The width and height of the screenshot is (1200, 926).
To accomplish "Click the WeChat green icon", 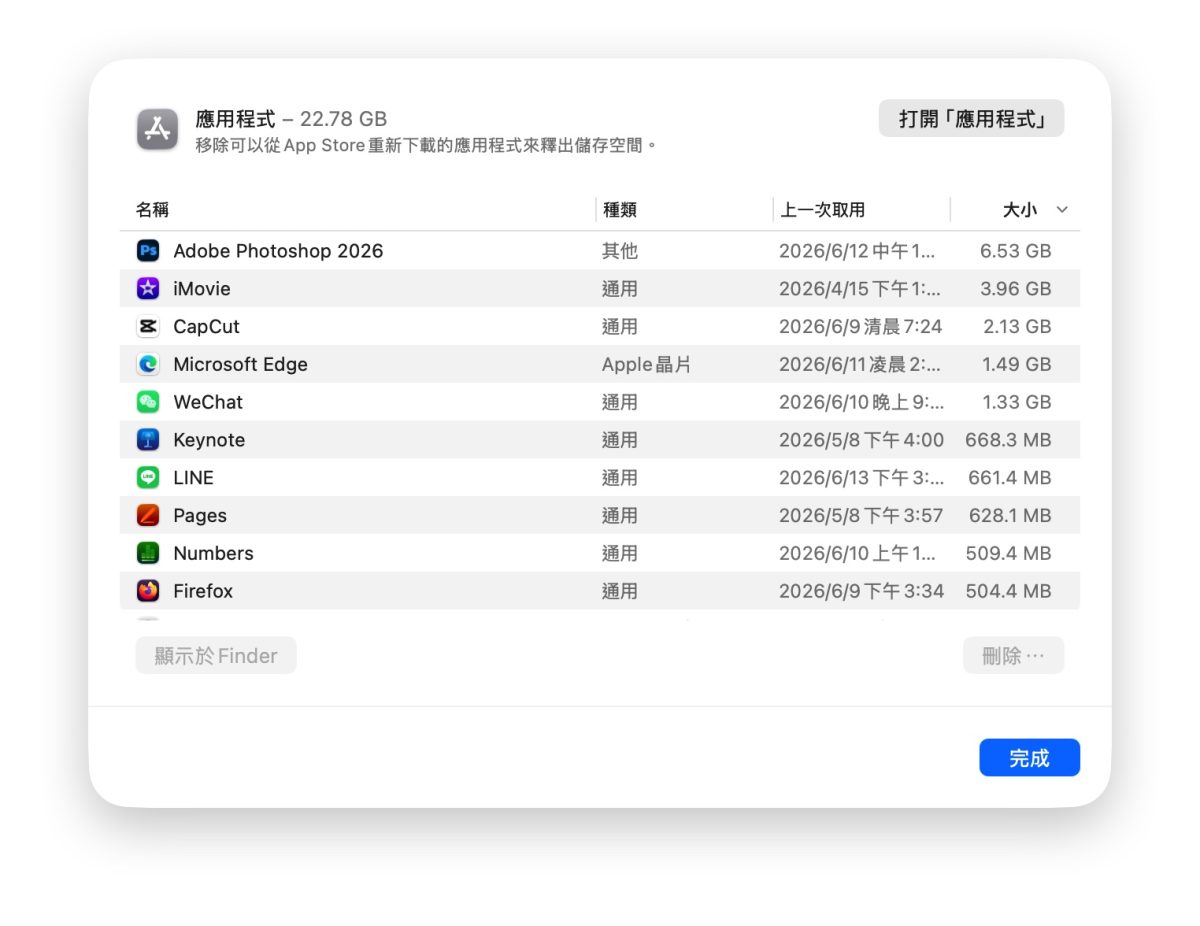I will [x=148, y=402].
